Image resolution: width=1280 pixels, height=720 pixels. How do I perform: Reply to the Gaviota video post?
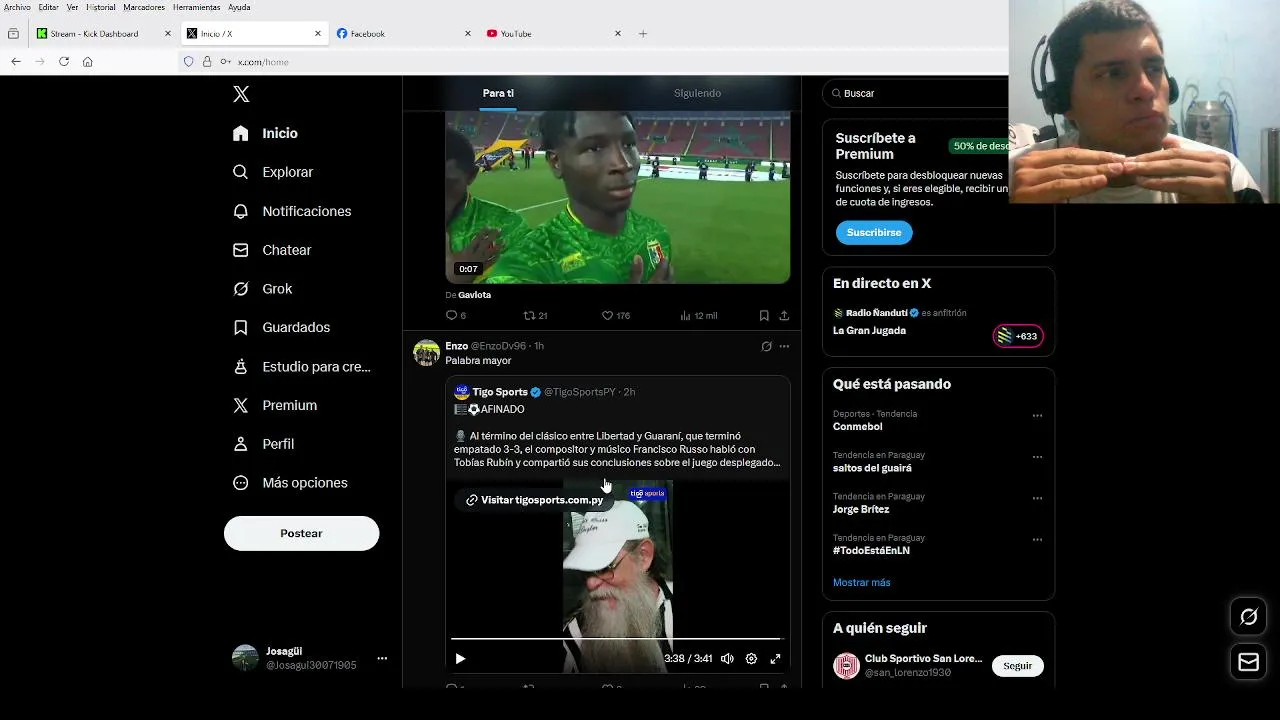(x=456, y=315)
